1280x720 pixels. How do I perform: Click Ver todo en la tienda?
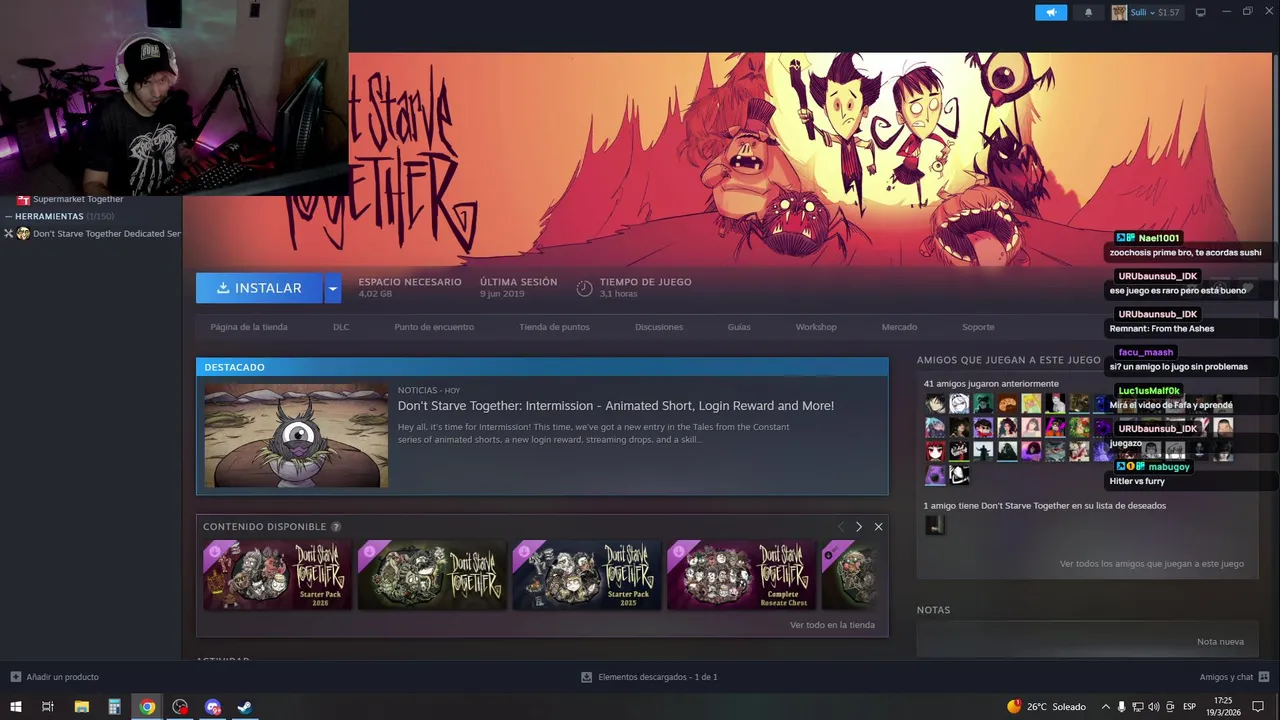[832, 625]
